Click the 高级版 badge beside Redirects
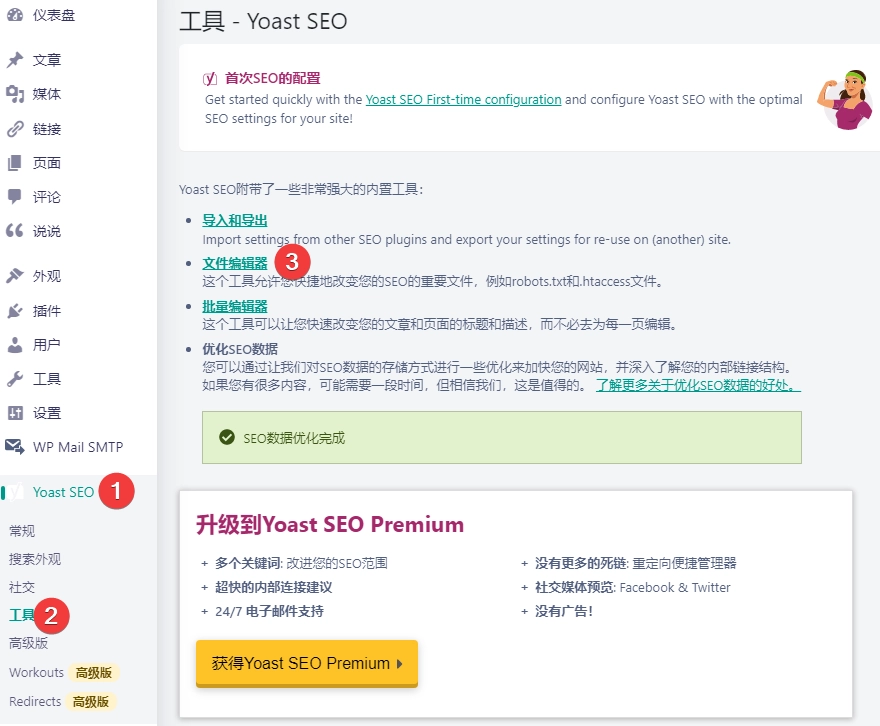The height and width of the screenshot is (726, 880). tap(91, 701)
